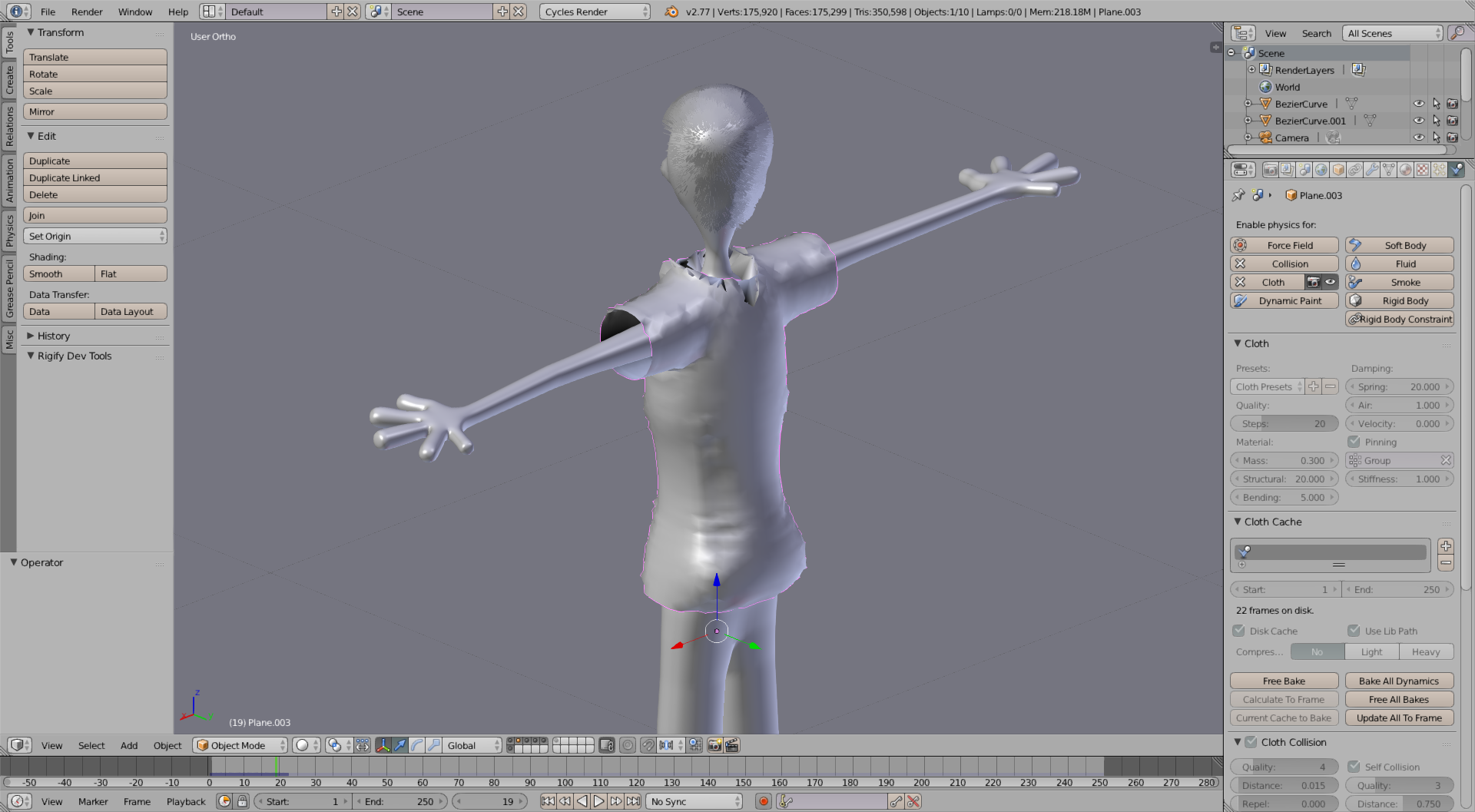Toggle the Self Collision checkbox
1475x812 pixels.
pyautogui.click(x=1354, y=767)
